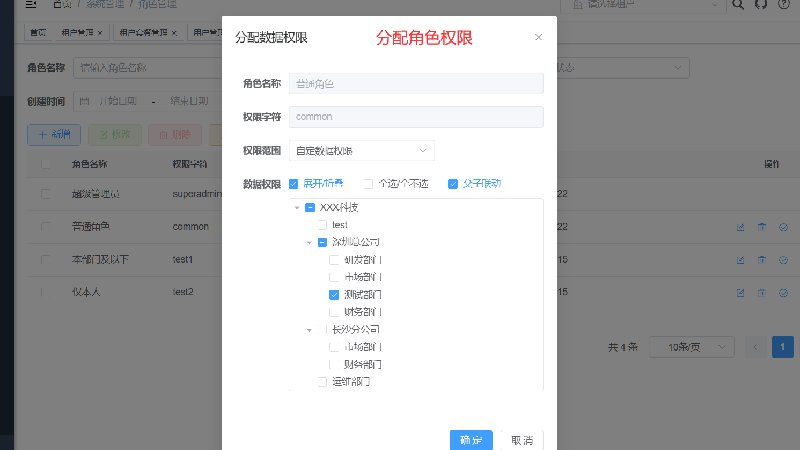Check the 研发部门 checkbox

[x=334, y=260]
